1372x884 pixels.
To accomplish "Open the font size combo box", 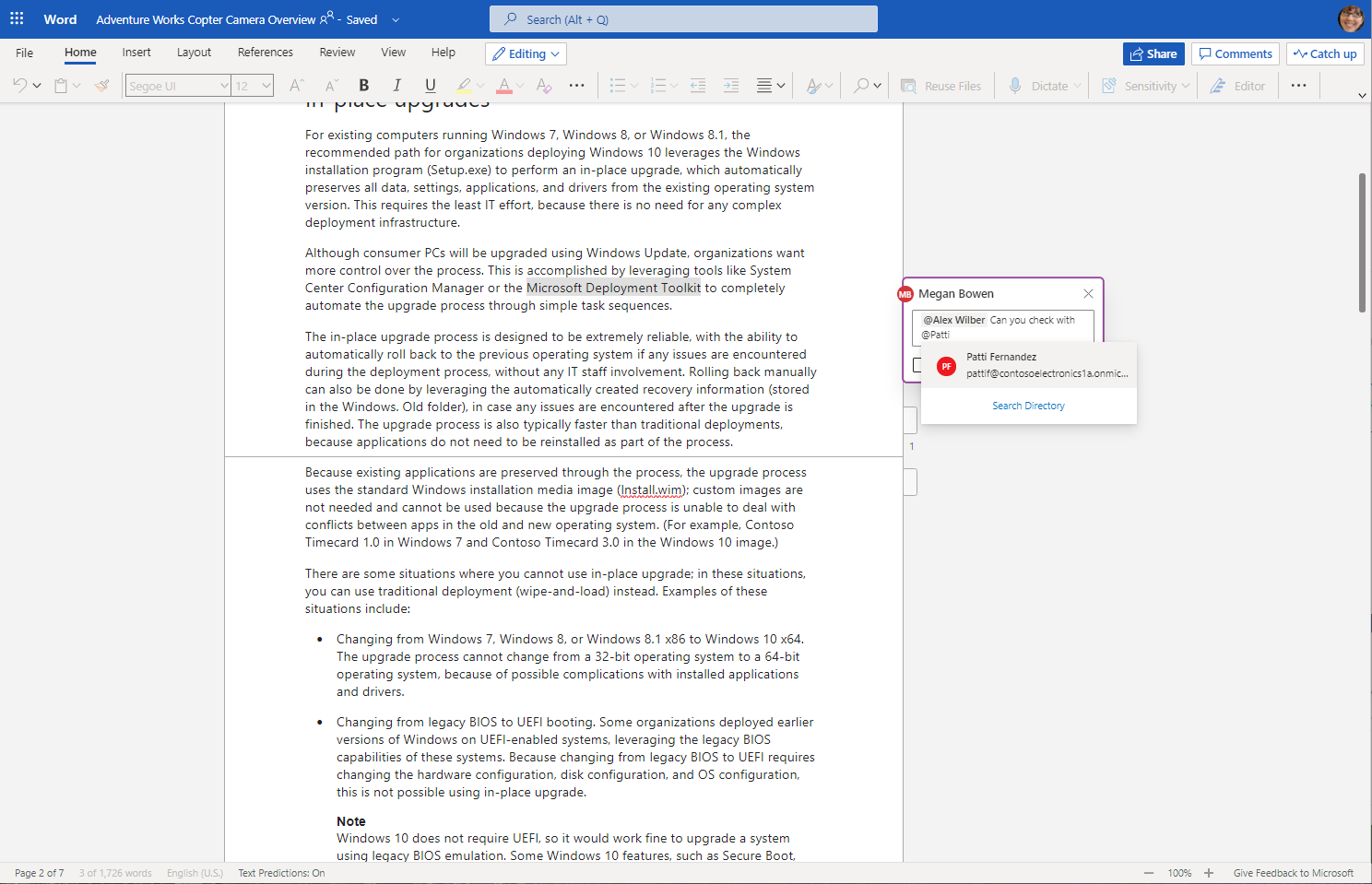I will [253, 86].
